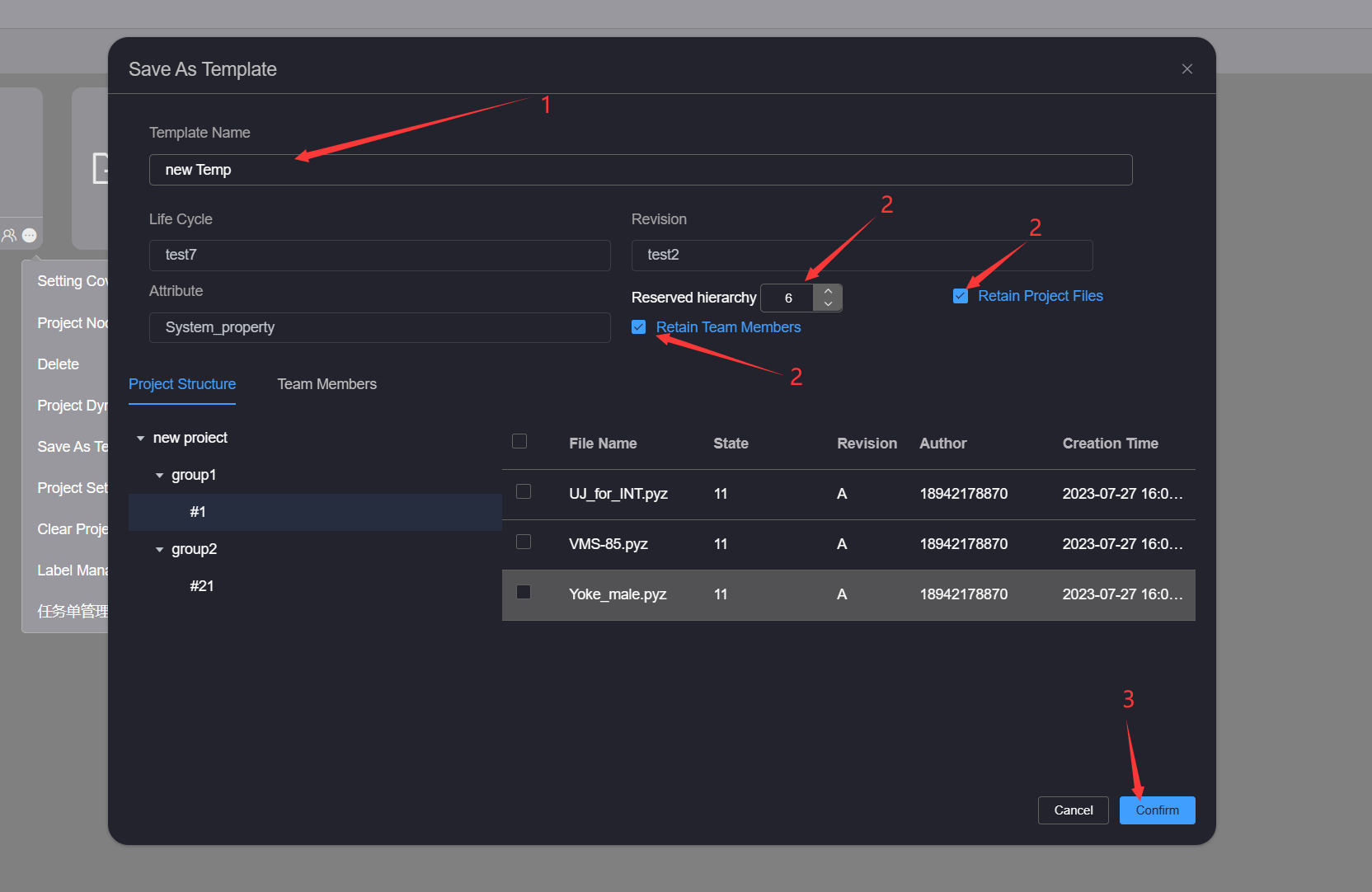Screen dimensions: 1372x892
Task: Click the Reserved hierarchy number field
Action: pyautogui.click(x=787, y=298)
